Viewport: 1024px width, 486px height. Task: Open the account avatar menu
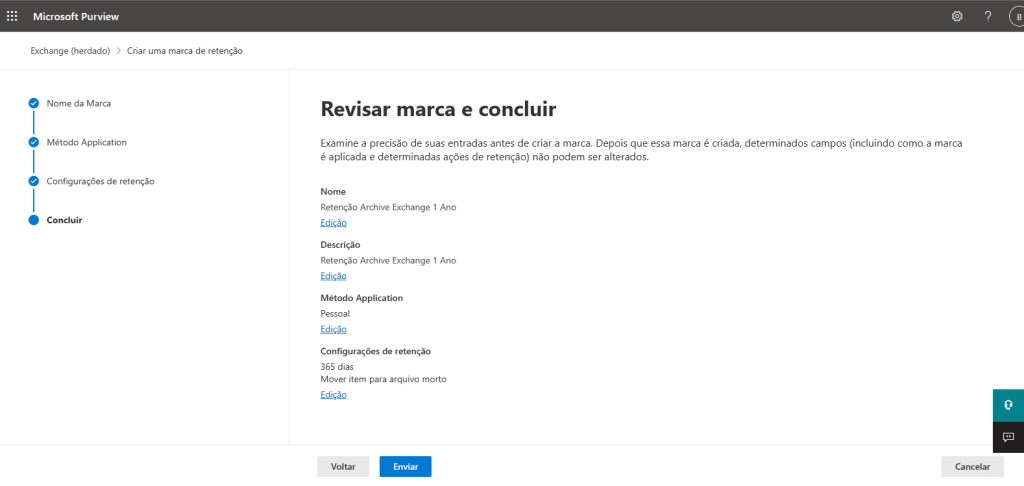pyautogui.click(x=1015, y=16)
